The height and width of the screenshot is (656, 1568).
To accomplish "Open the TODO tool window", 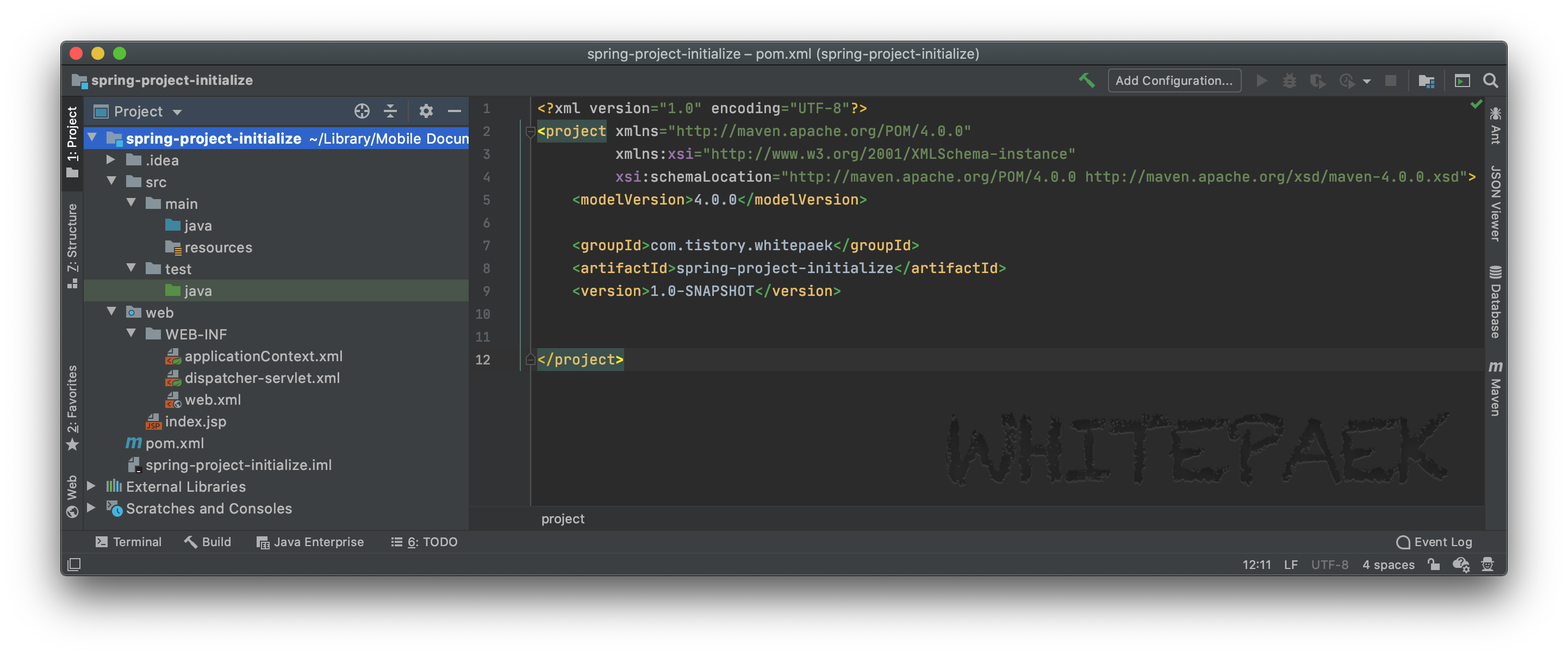I will (x=424, y=541).
